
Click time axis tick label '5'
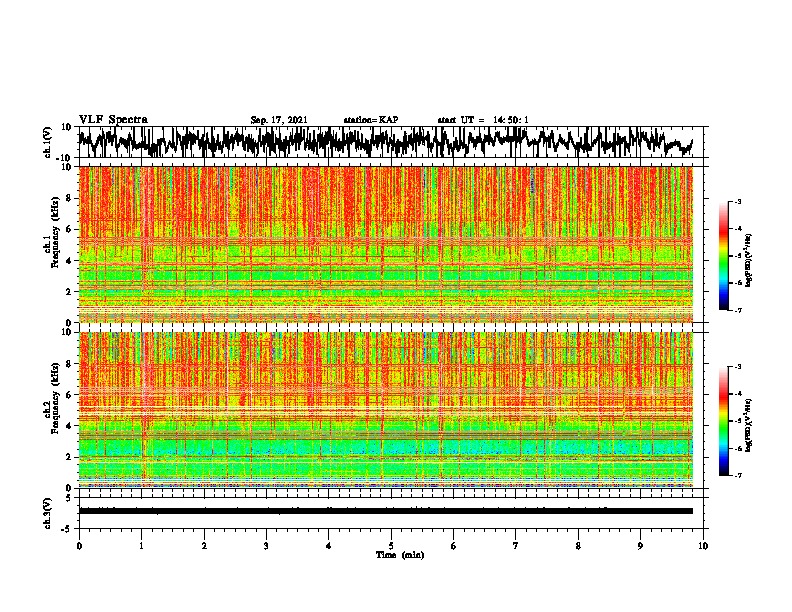pos(391,546)
